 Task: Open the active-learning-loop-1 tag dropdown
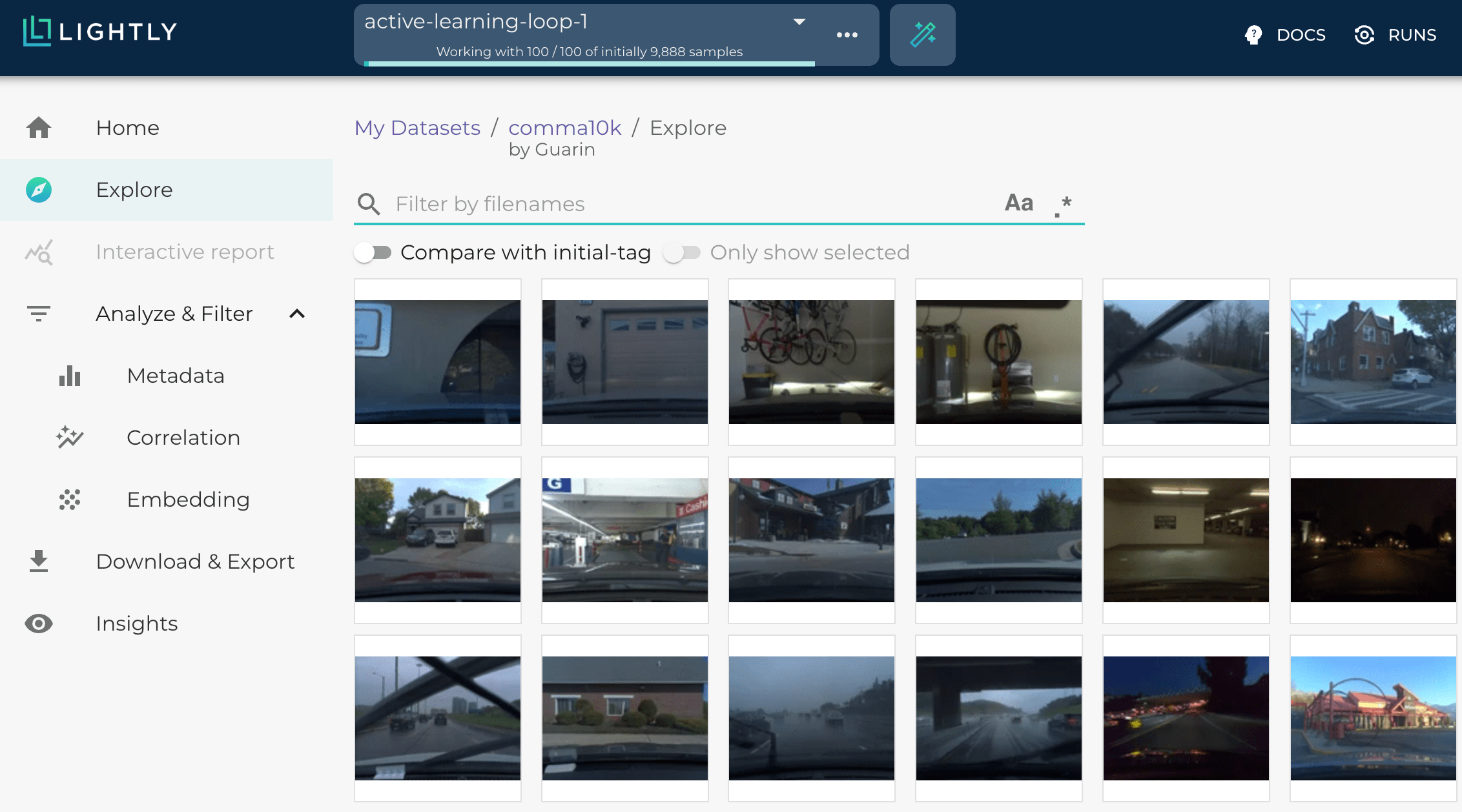(x=799, y=21)
